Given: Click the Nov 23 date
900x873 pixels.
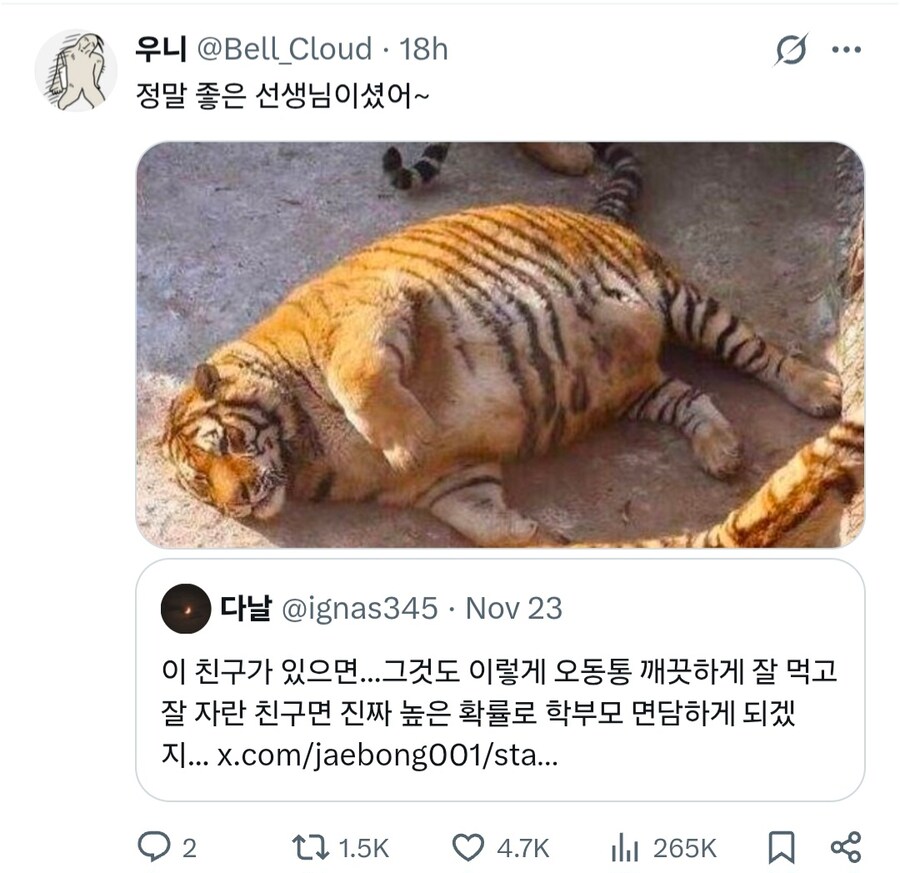Looking at the screenshot, I should point(514,608).
